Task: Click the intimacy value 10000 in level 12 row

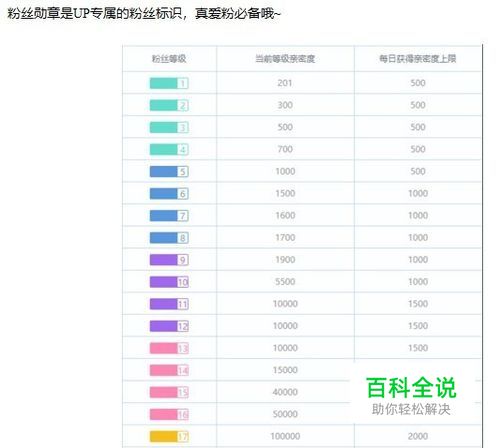Action: pyautogui.click(x=285, y=326)
